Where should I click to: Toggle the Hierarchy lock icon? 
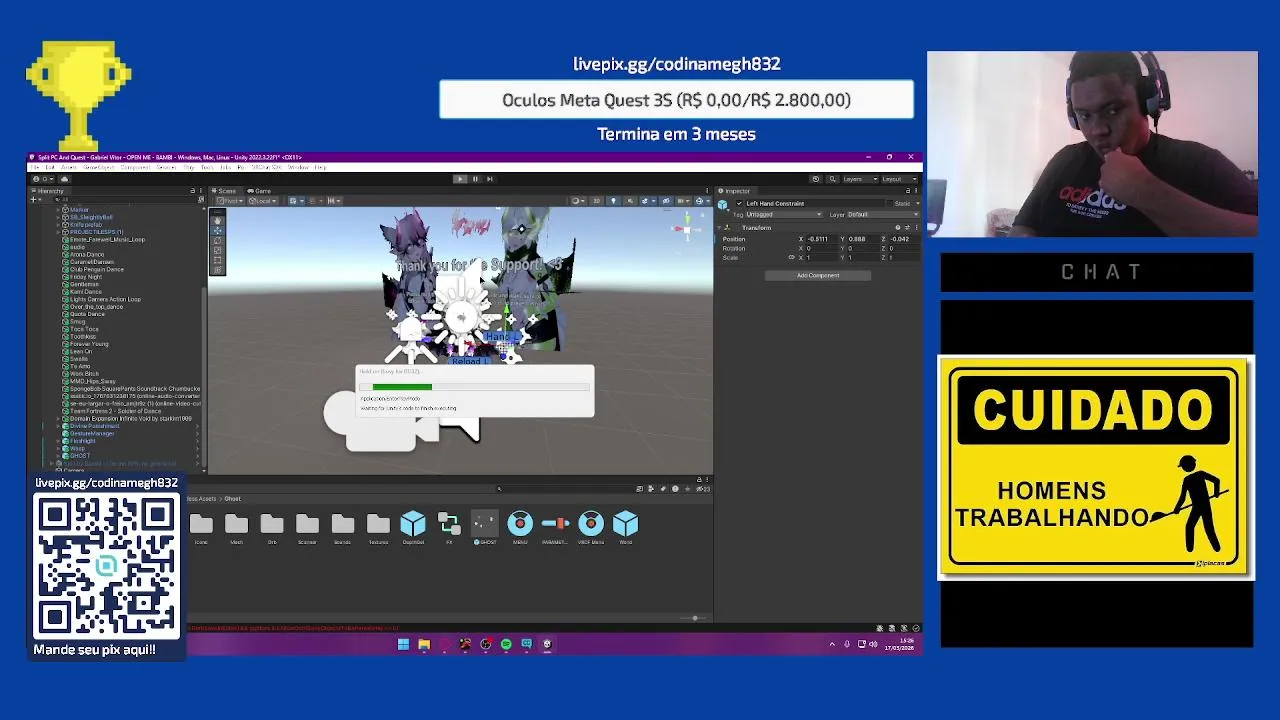click(x=193, y=190)
